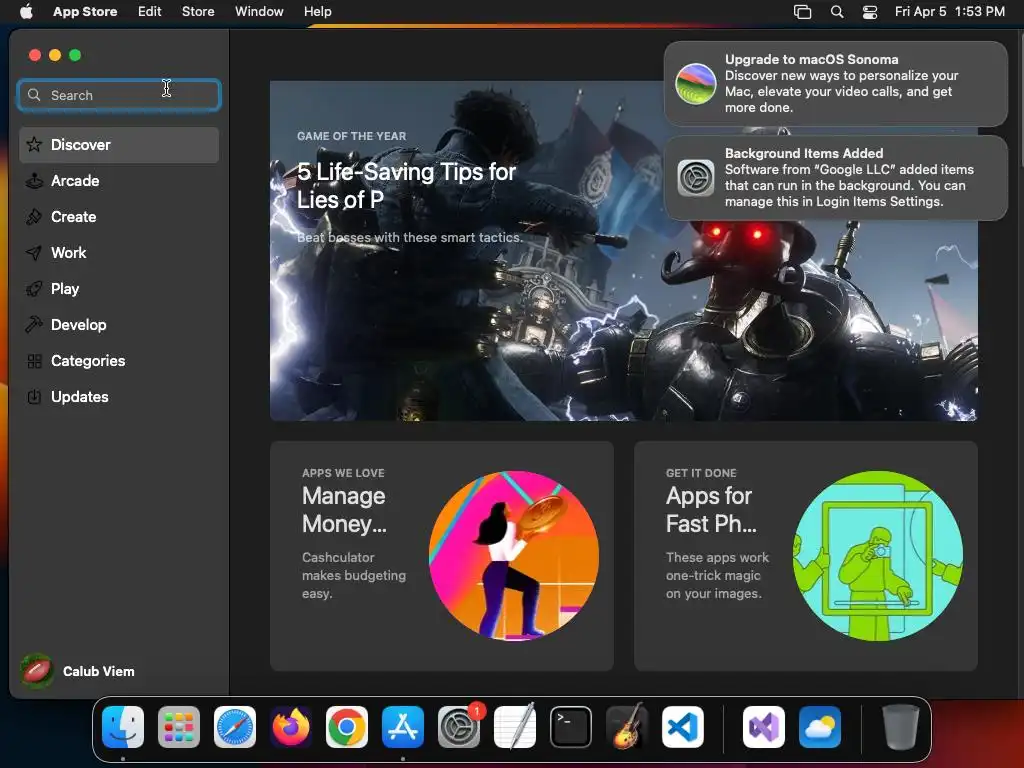1024x768 pixels.
Task: Click the star icon next to Discover
Action: [34, 144]
